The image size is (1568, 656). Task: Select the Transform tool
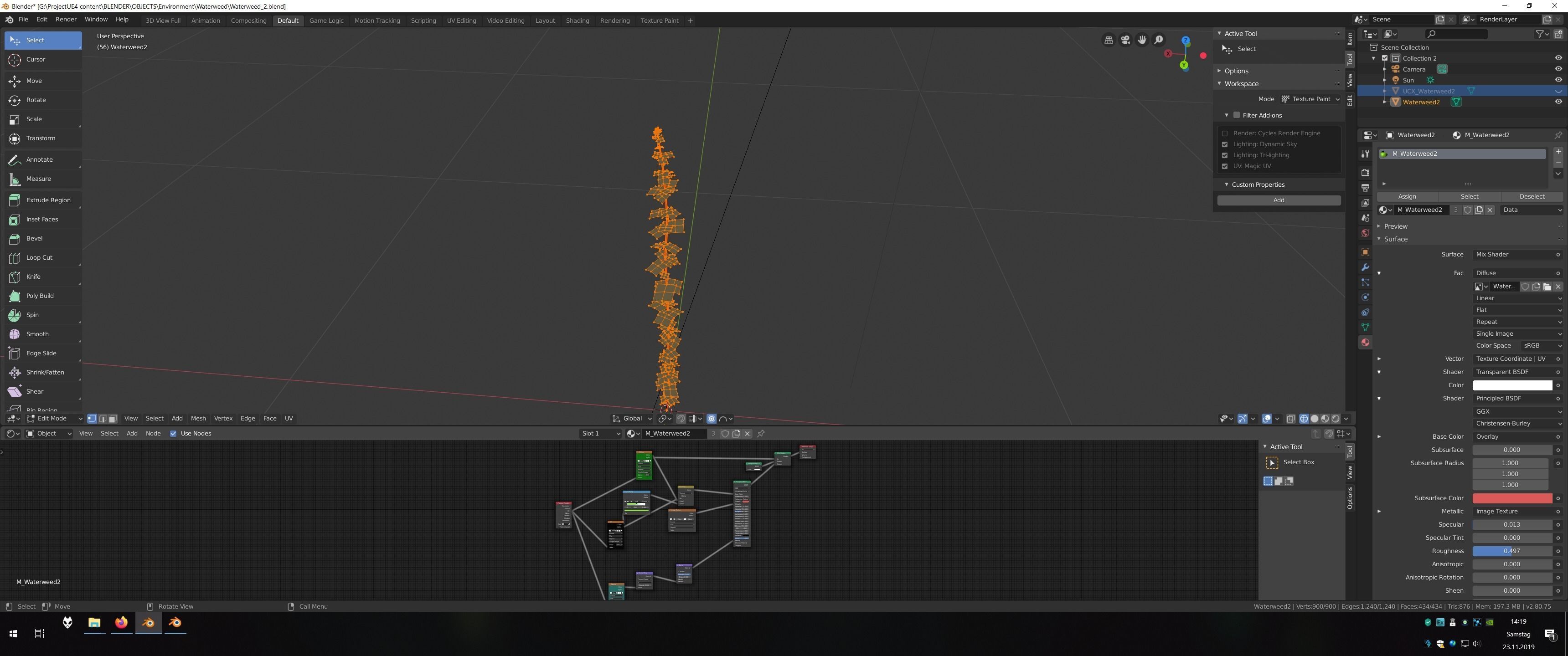(42, 138)
